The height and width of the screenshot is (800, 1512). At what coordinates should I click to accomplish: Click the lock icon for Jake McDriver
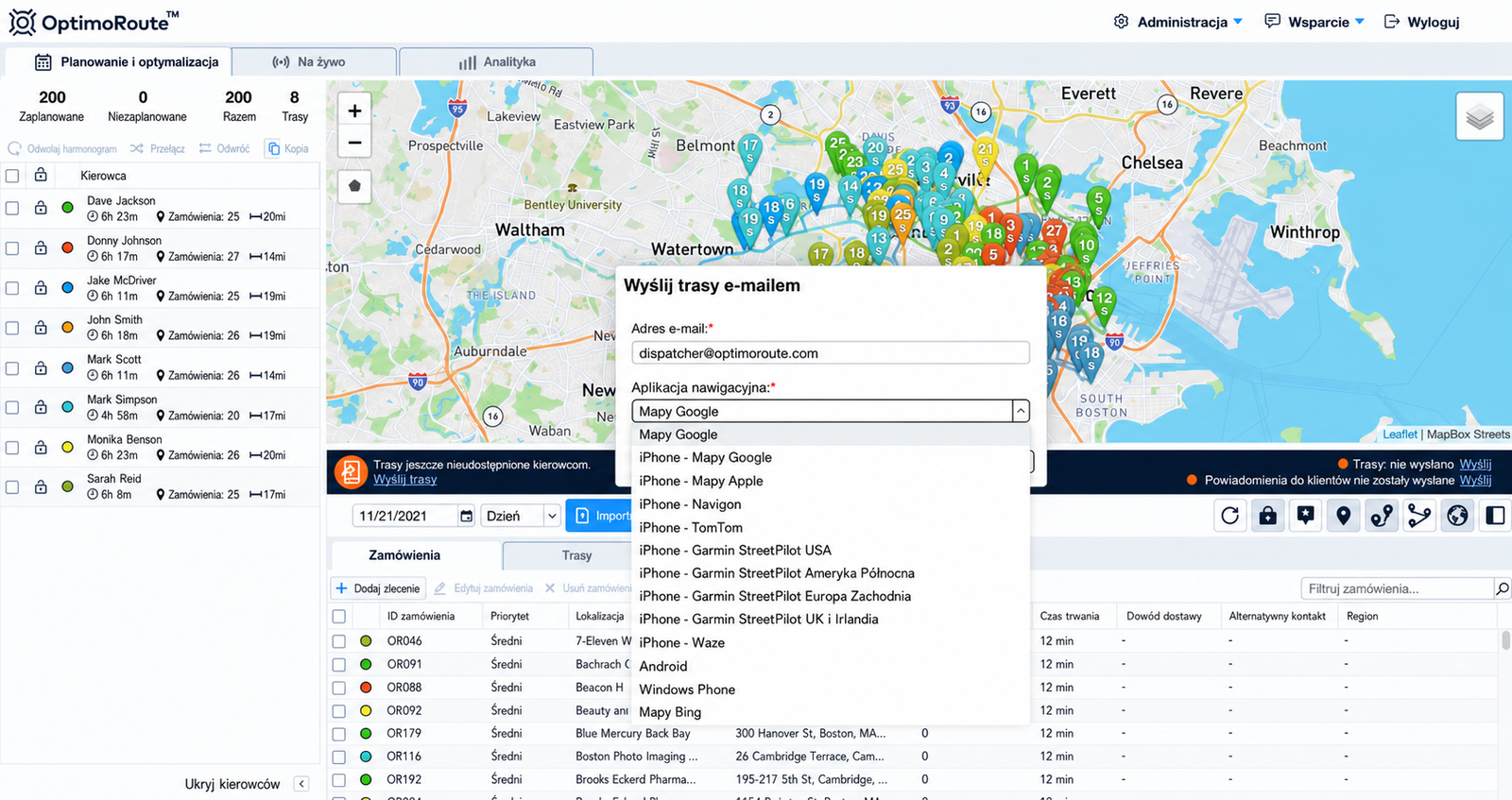click(x=41, y=287)
